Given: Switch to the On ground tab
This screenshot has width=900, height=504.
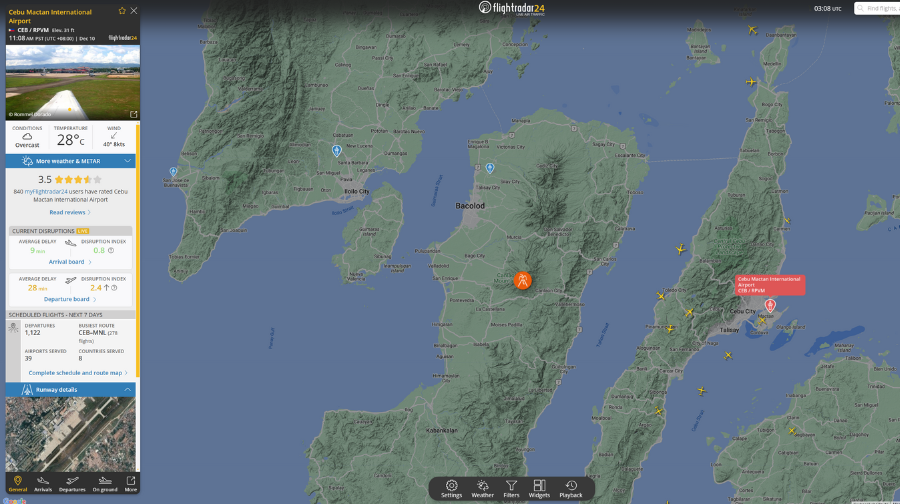Looking at the screenshot, I should 105,483.
